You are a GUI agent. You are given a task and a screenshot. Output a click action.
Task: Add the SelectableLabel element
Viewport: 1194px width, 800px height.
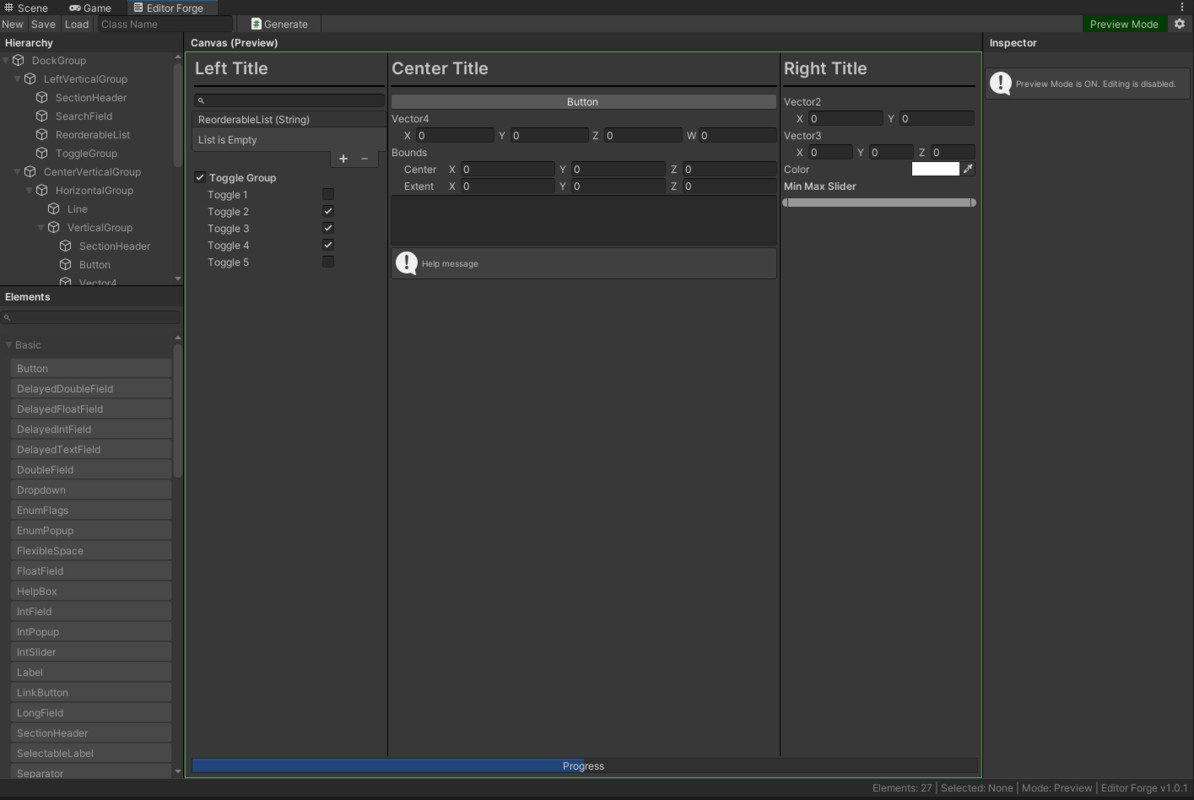click(x=91, y=753)
